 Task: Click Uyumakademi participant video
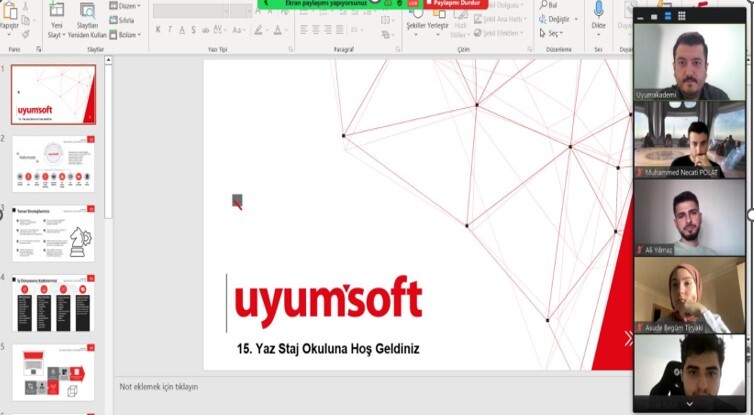(x=690, y=62)
